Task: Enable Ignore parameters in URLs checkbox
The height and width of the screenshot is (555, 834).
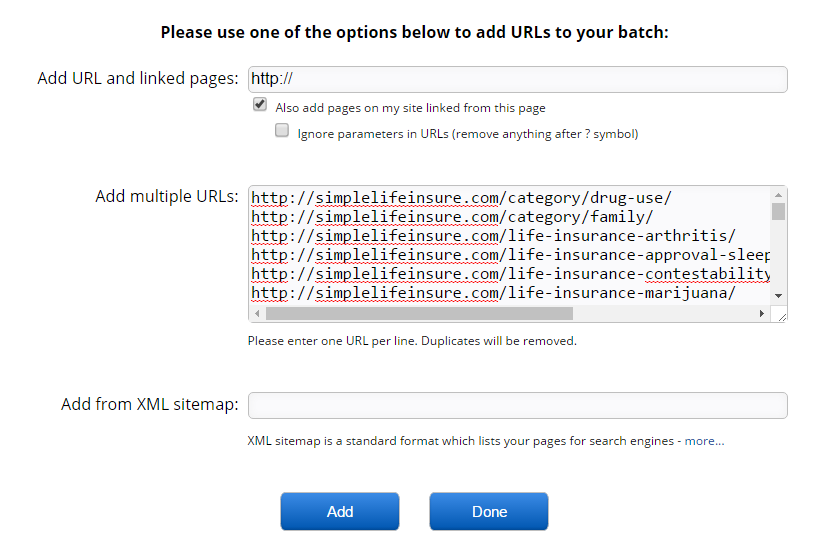Action: 282,131
